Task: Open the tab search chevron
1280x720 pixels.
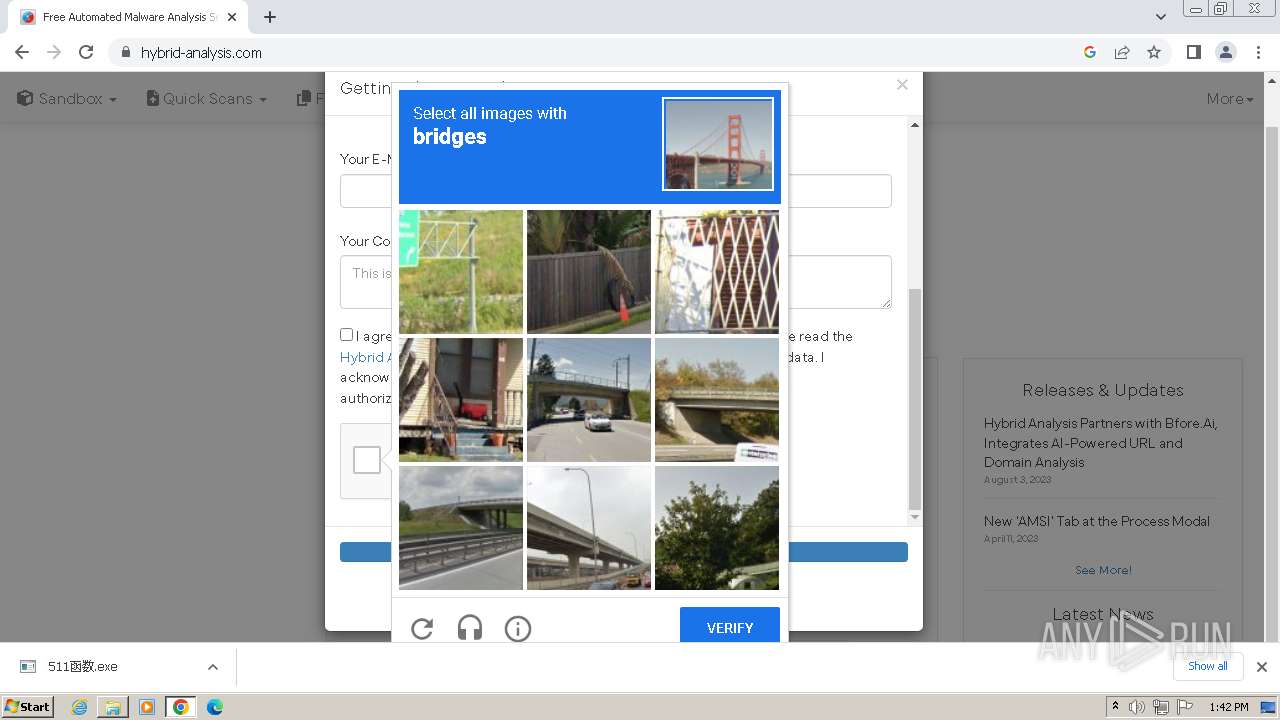Action: coord(1160,17)
